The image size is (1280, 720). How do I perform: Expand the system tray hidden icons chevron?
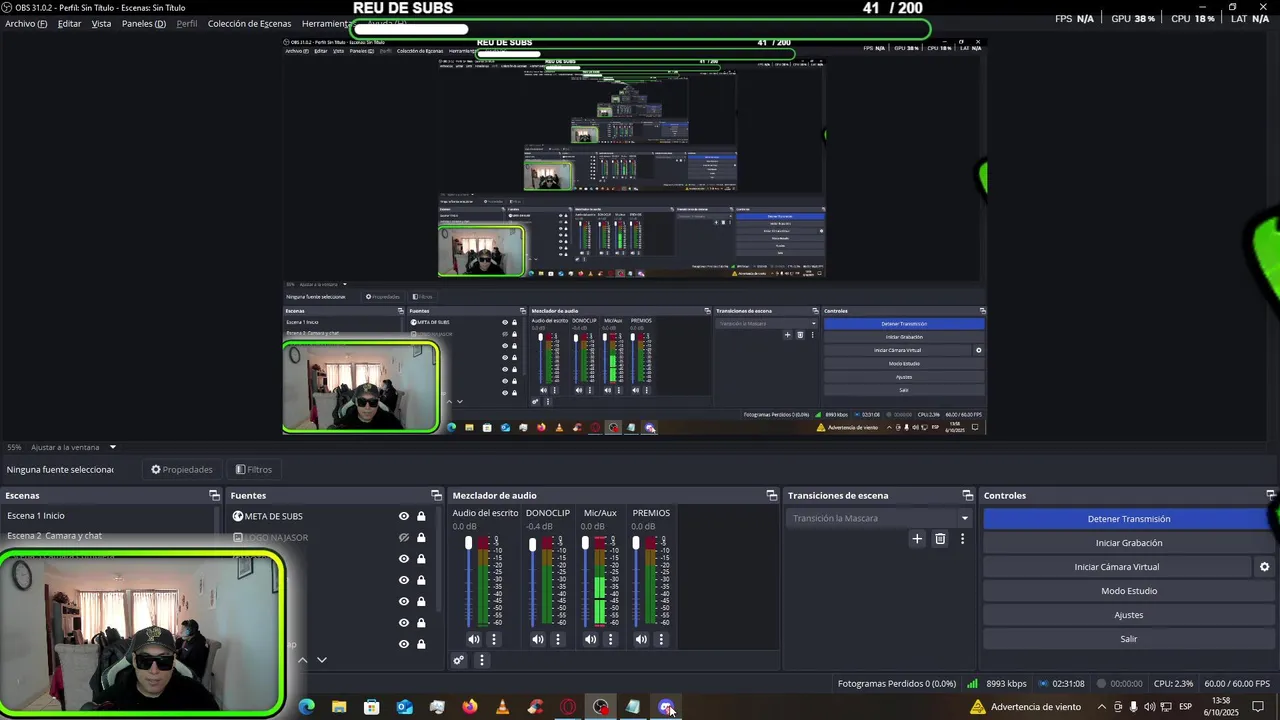[x=1101, y=707]
